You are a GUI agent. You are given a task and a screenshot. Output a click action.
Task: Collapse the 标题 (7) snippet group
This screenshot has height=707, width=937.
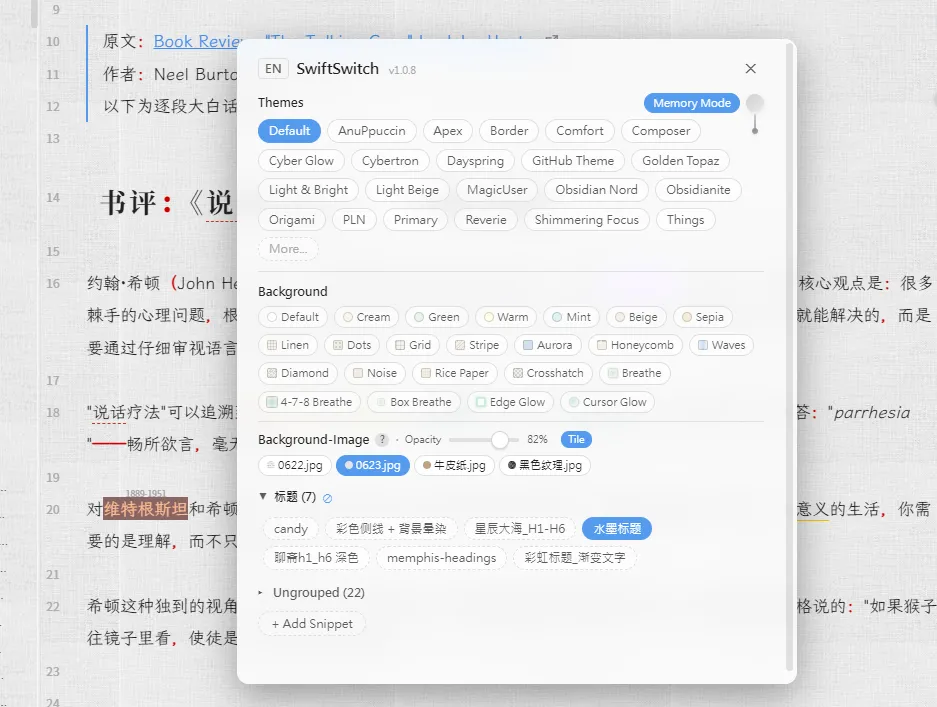pos(263,496)
